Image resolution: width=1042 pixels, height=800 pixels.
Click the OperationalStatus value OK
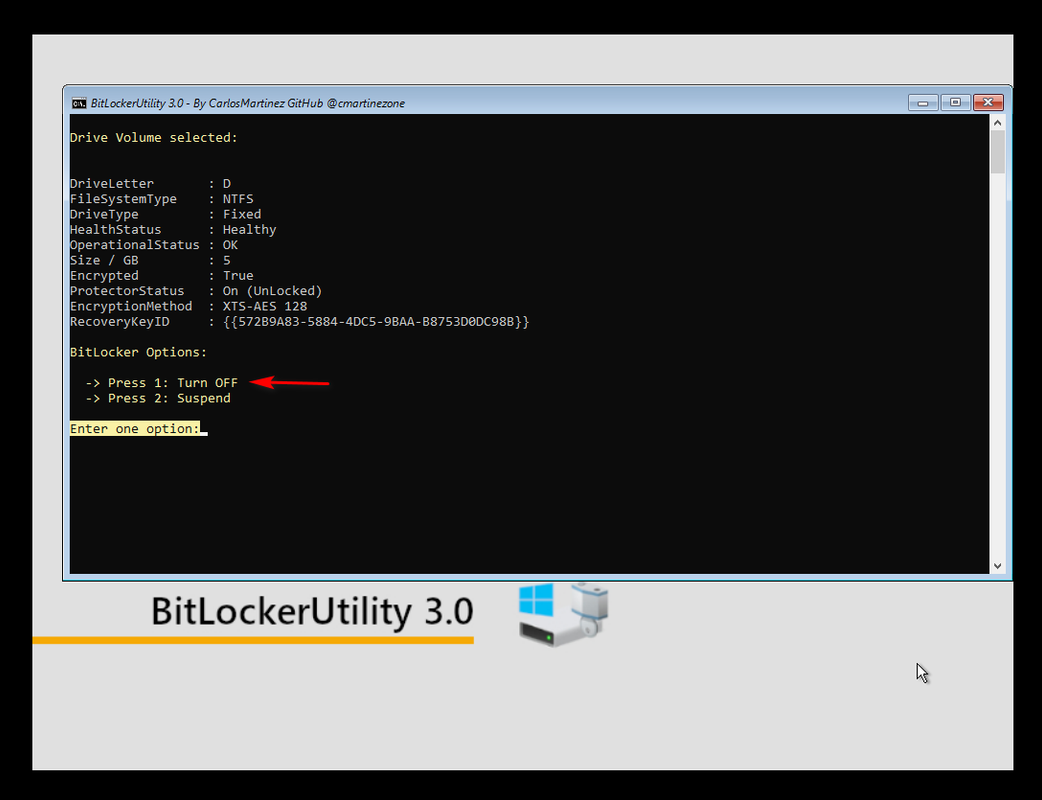[231, 245]
